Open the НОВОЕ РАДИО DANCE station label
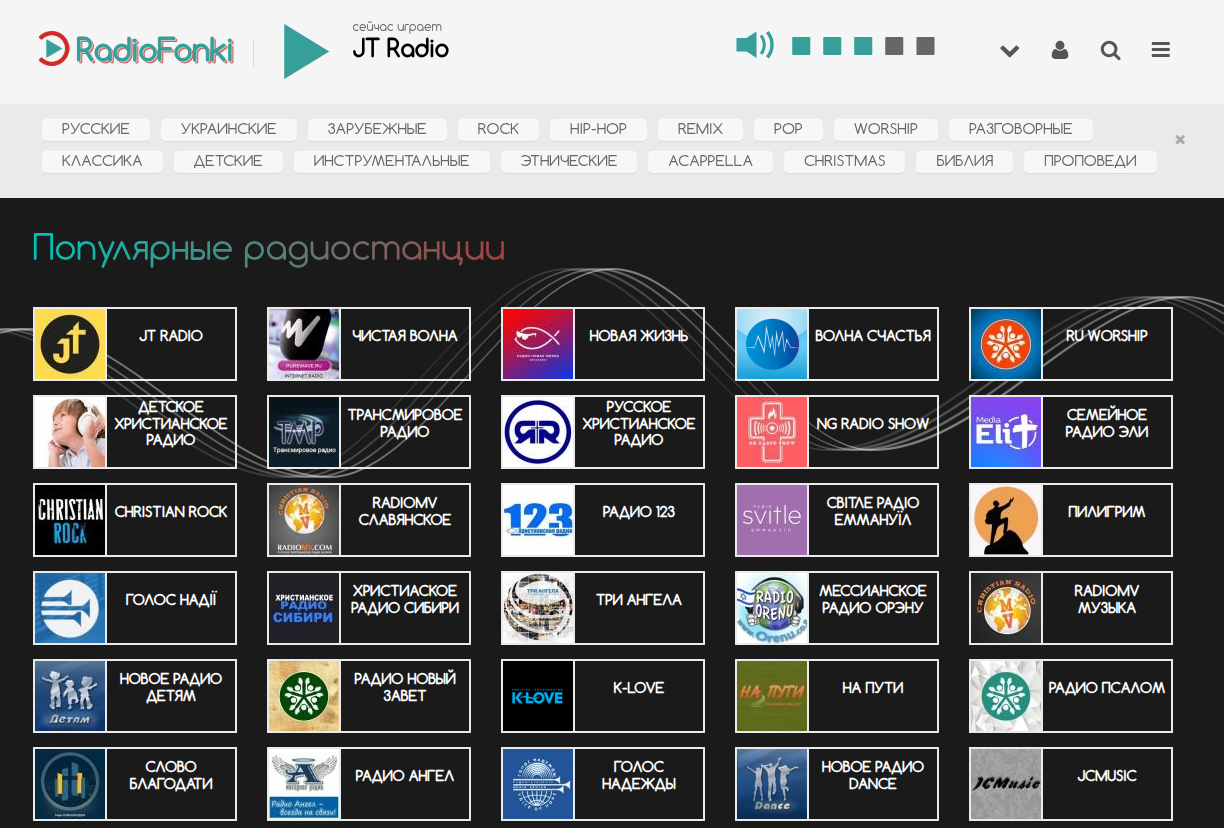The height and width of the screenshot is (828, 1224). (x=873, y=775)
